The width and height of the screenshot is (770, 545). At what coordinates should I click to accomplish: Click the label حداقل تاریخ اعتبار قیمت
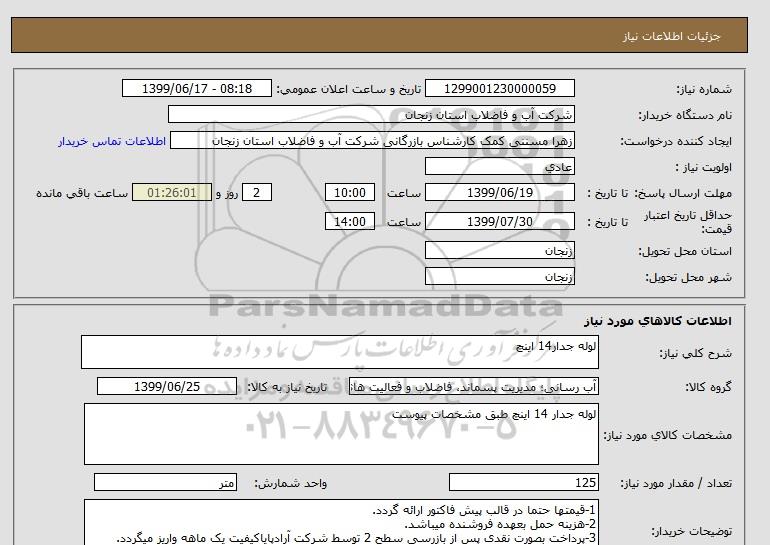tap(688, 222)
